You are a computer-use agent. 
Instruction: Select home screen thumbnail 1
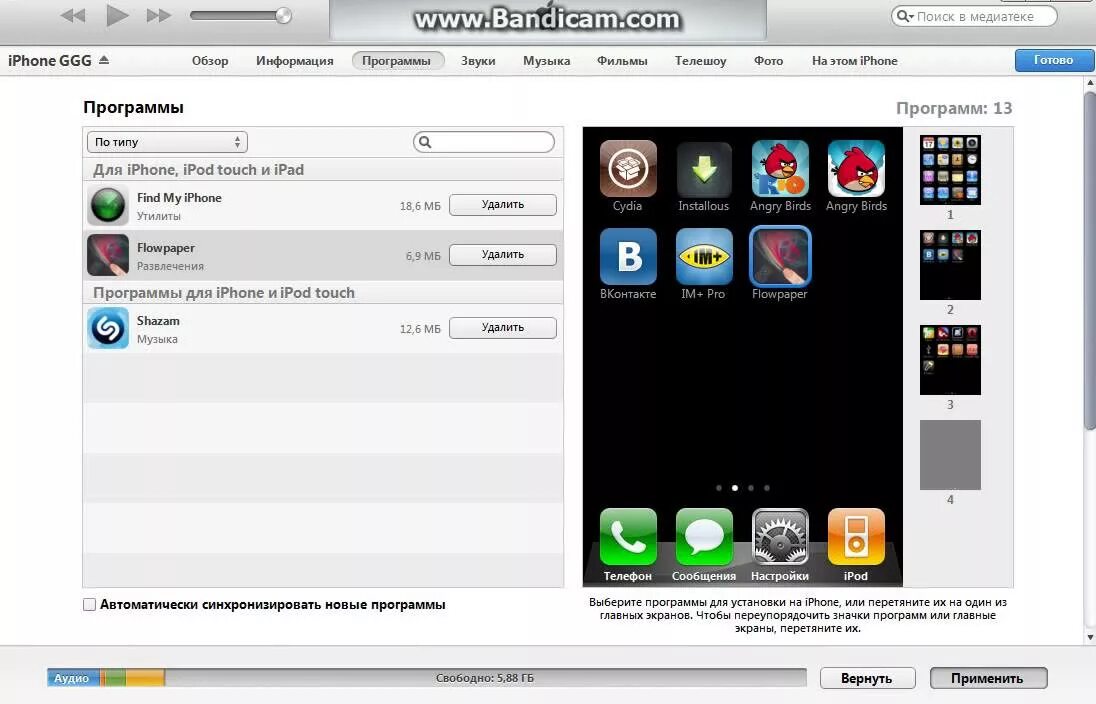[x=950, y=170]
